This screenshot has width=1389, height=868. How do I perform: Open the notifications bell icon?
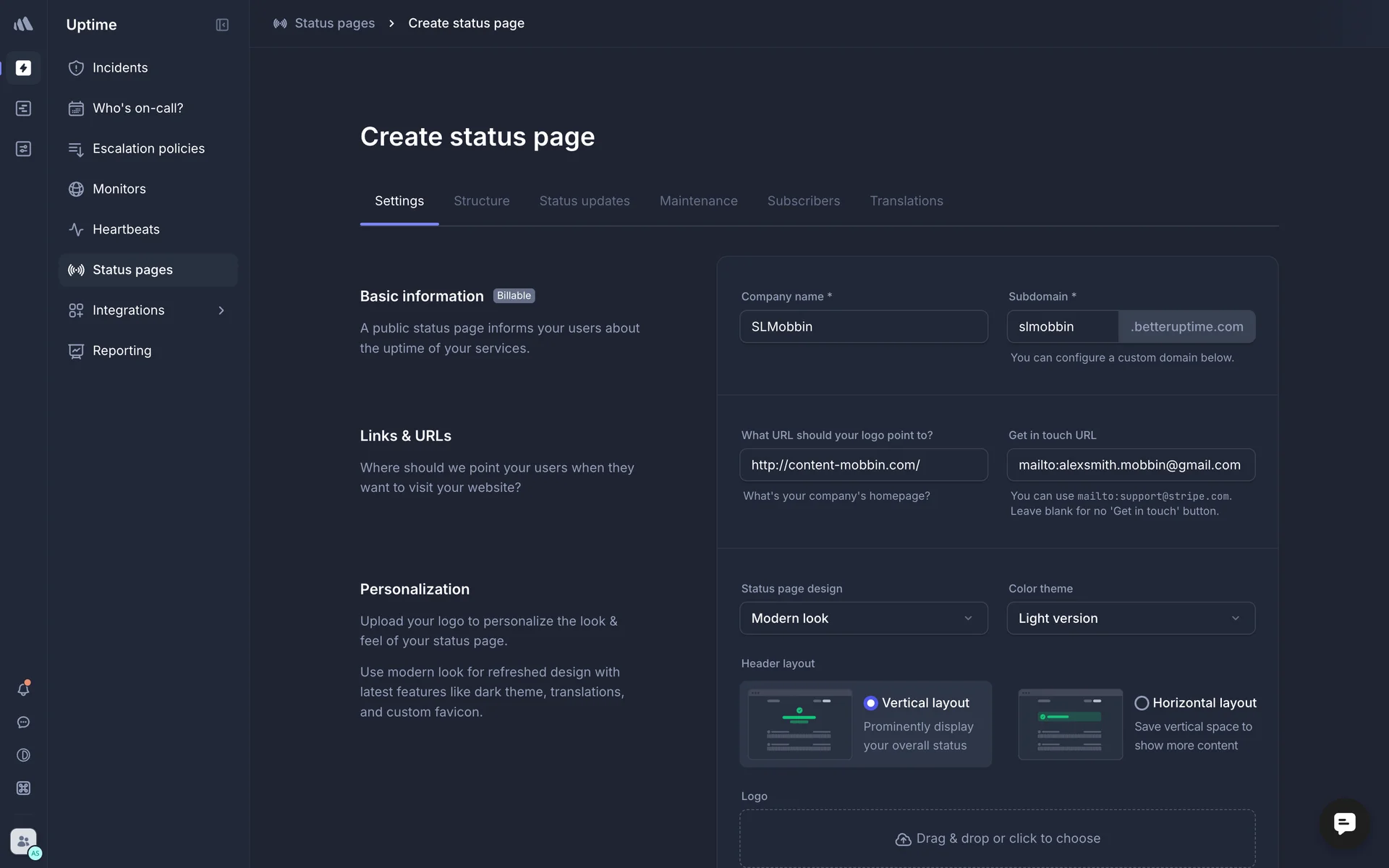coord(23,689)
